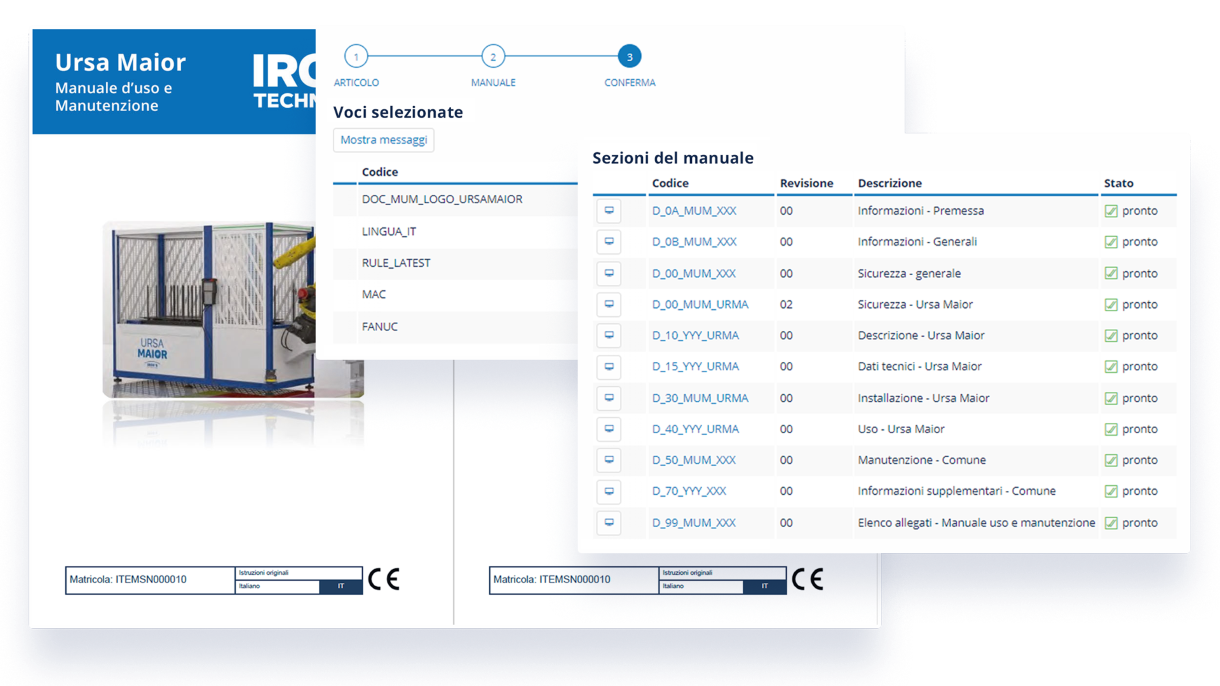Click the Matricola field on the left page
Viewport: 1220px width, 686px height.
click(150, 580)
